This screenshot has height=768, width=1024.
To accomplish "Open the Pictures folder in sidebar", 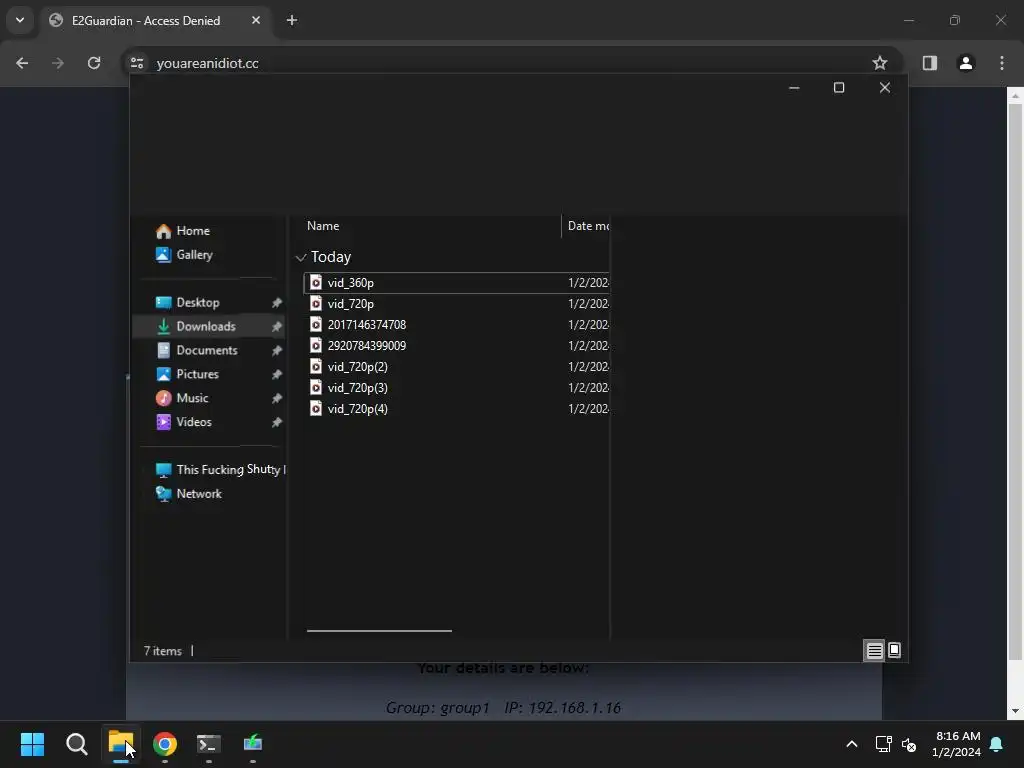I will pyautogui.click(x=187, y=374).
